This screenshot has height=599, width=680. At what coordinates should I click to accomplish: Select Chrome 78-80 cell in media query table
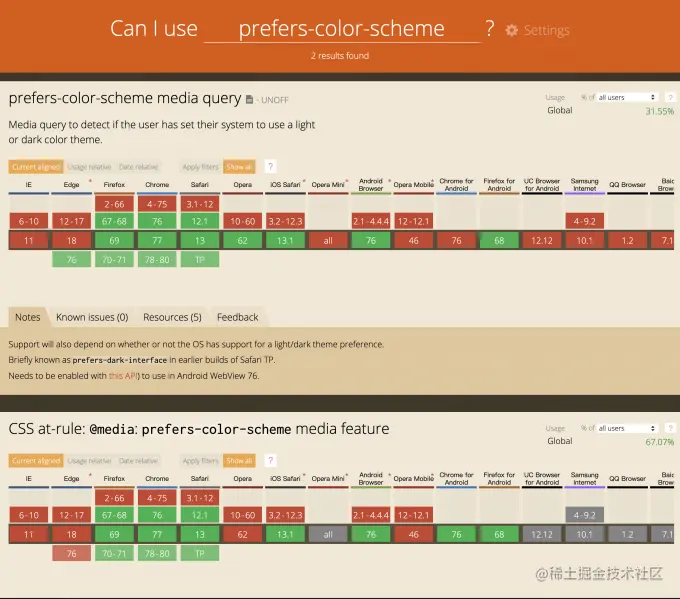[157, 259]
